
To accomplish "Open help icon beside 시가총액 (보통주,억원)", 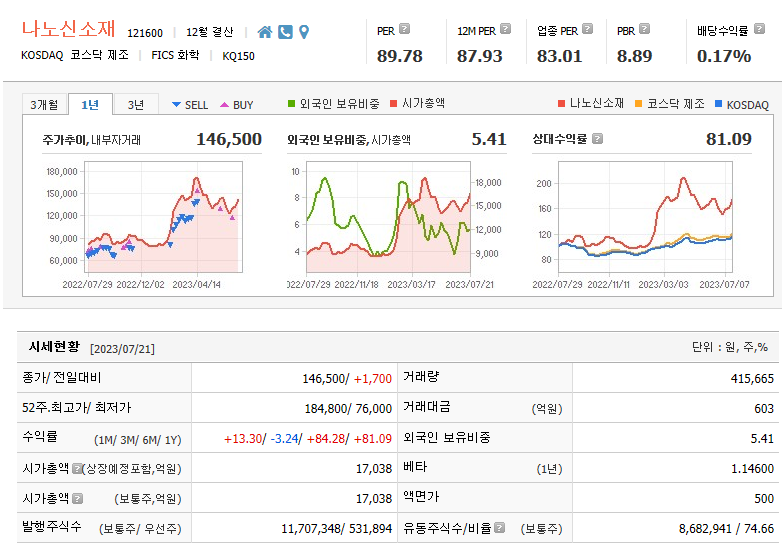I will [x=77, y=498].
